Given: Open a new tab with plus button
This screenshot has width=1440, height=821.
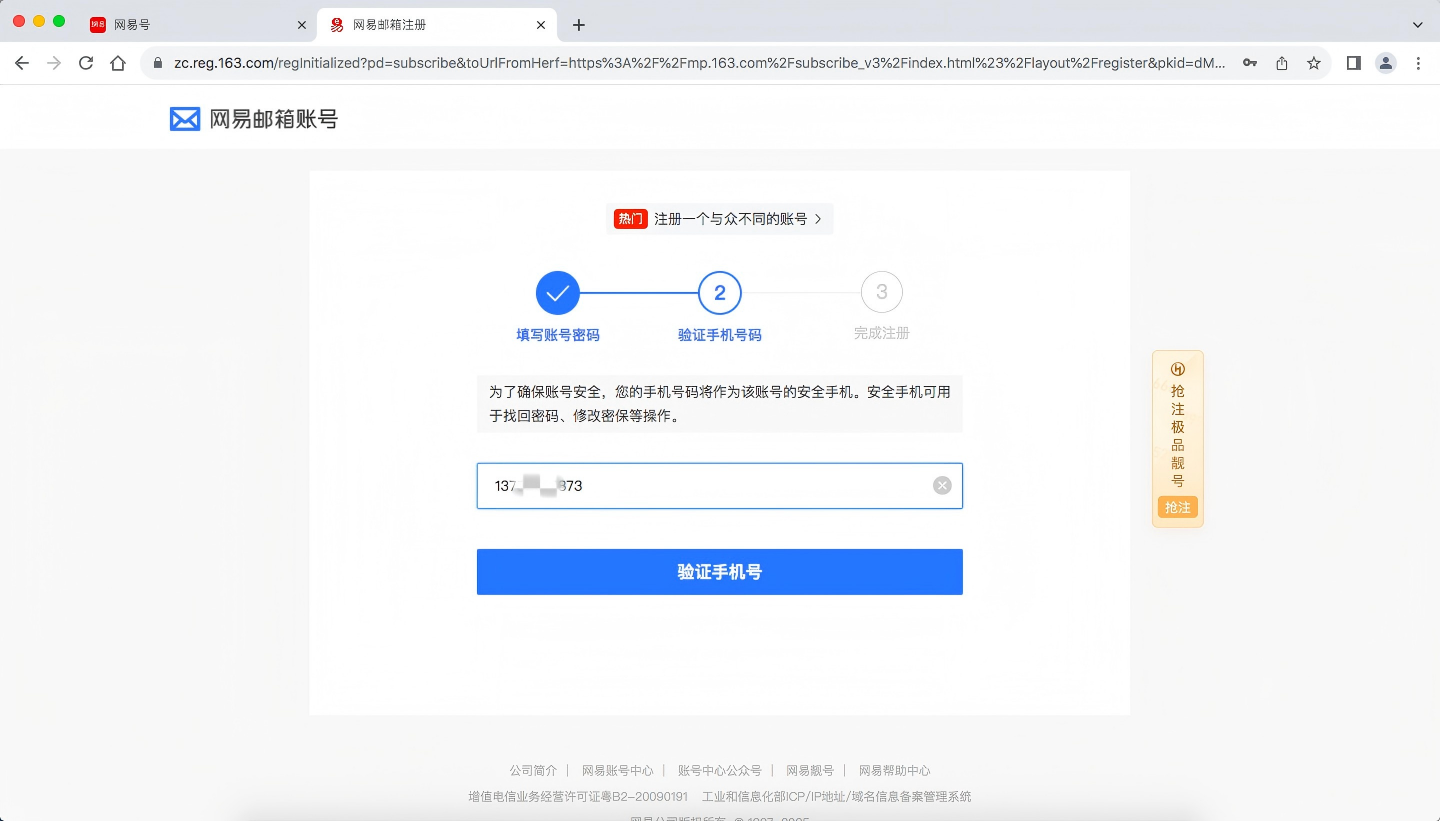Looking at the screenshot, I should coord(579,25).
